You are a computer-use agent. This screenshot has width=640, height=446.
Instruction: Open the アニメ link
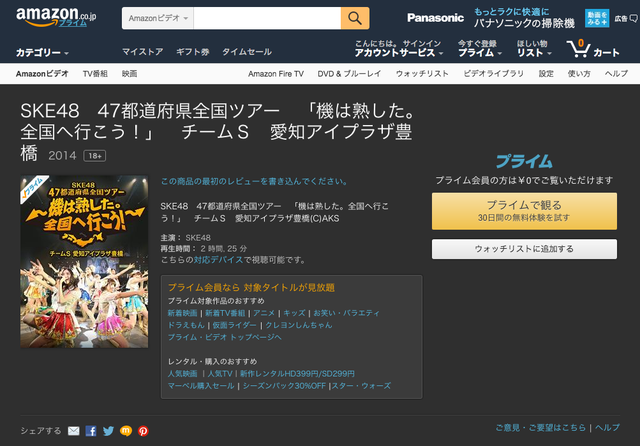coord(264,313)
